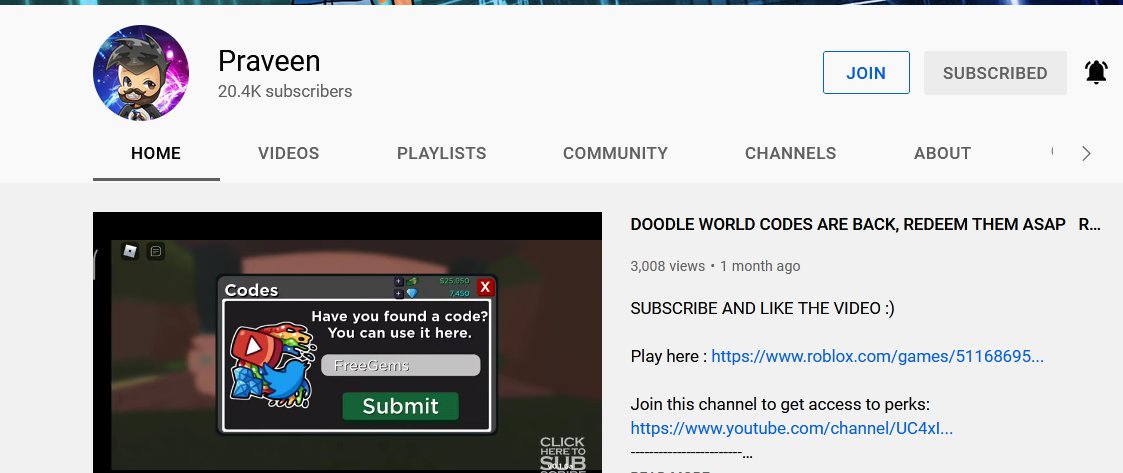Image resolution: width=1123 pixels, height=473 pixels.
Task: Click the chat icon in video thumbnail
Action: [x=156, y=251]
